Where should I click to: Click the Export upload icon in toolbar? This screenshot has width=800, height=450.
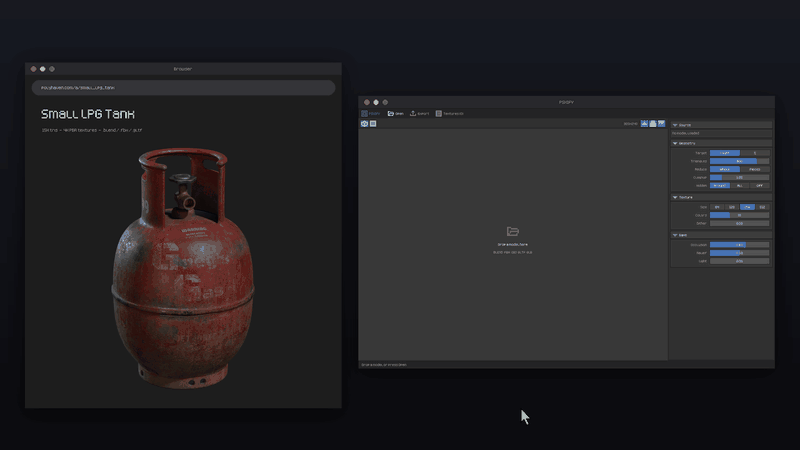[413, 114]
